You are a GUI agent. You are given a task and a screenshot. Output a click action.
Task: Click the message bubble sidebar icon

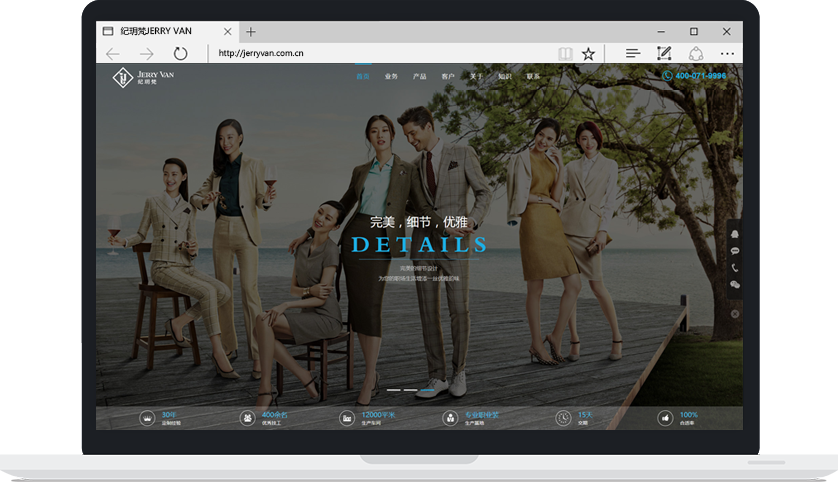[735, 251]
